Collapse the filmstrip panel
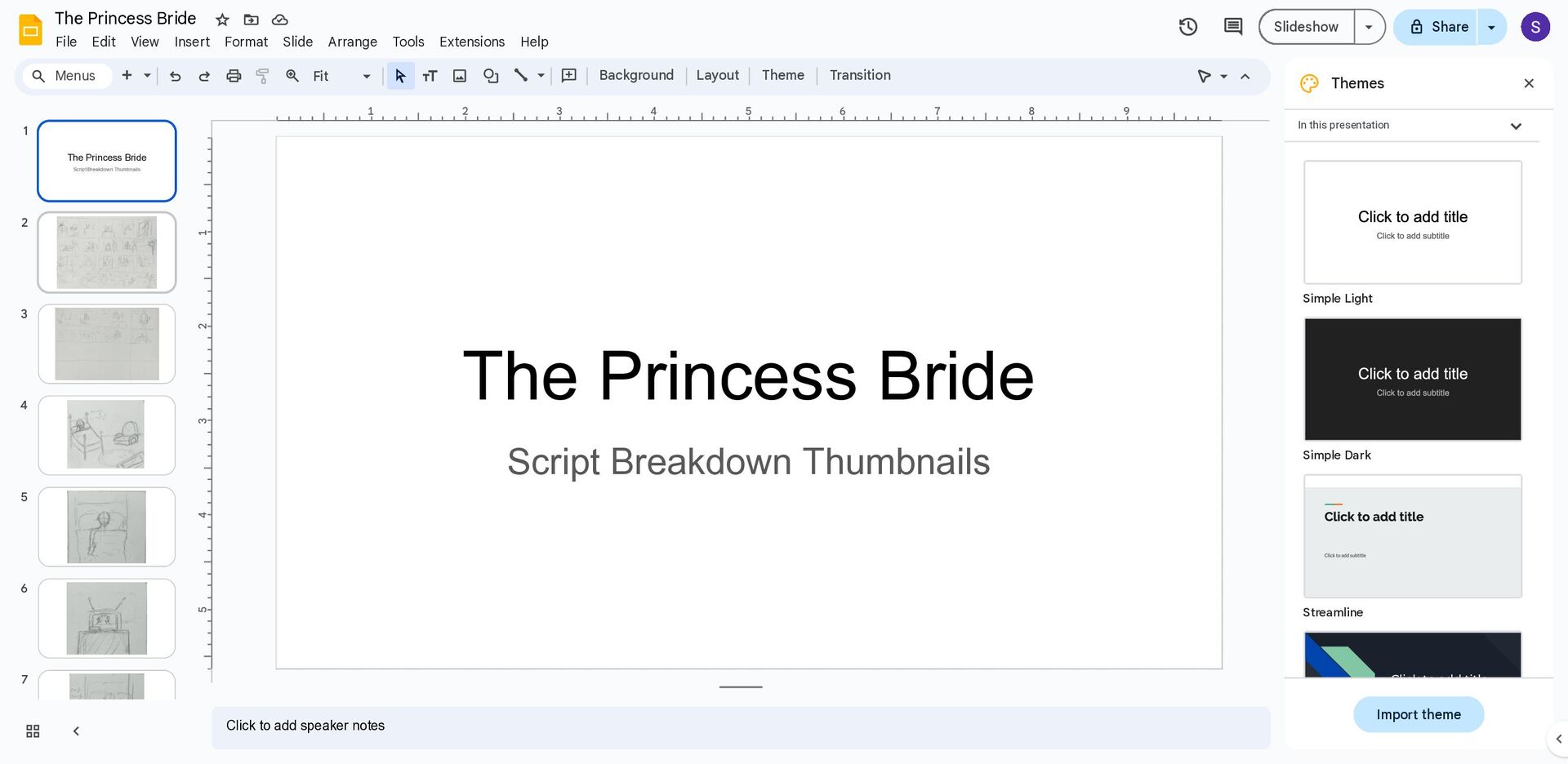Viewport: 1568px width, 764px height. click(x=76, y=731)
